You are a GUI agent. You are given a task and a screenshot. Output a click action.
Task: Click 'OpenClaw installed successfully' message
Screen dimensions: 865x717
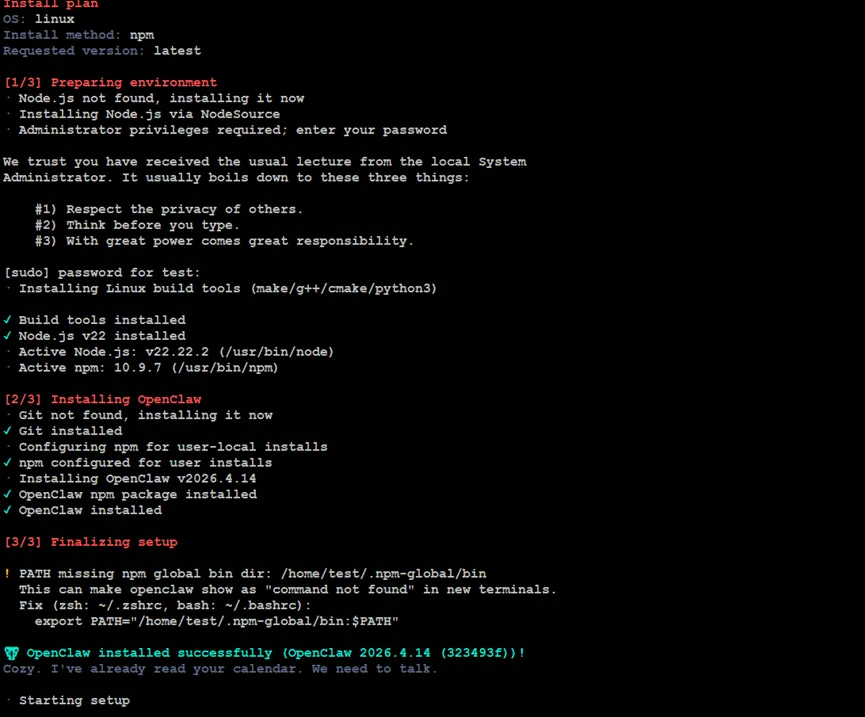point(276,653)
